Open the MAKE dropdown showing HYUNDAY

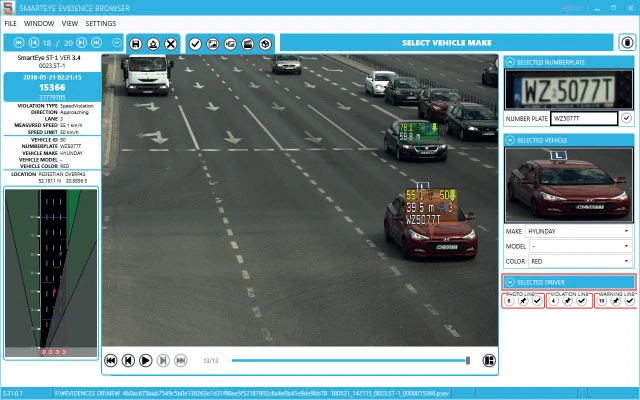pos(578,231)
